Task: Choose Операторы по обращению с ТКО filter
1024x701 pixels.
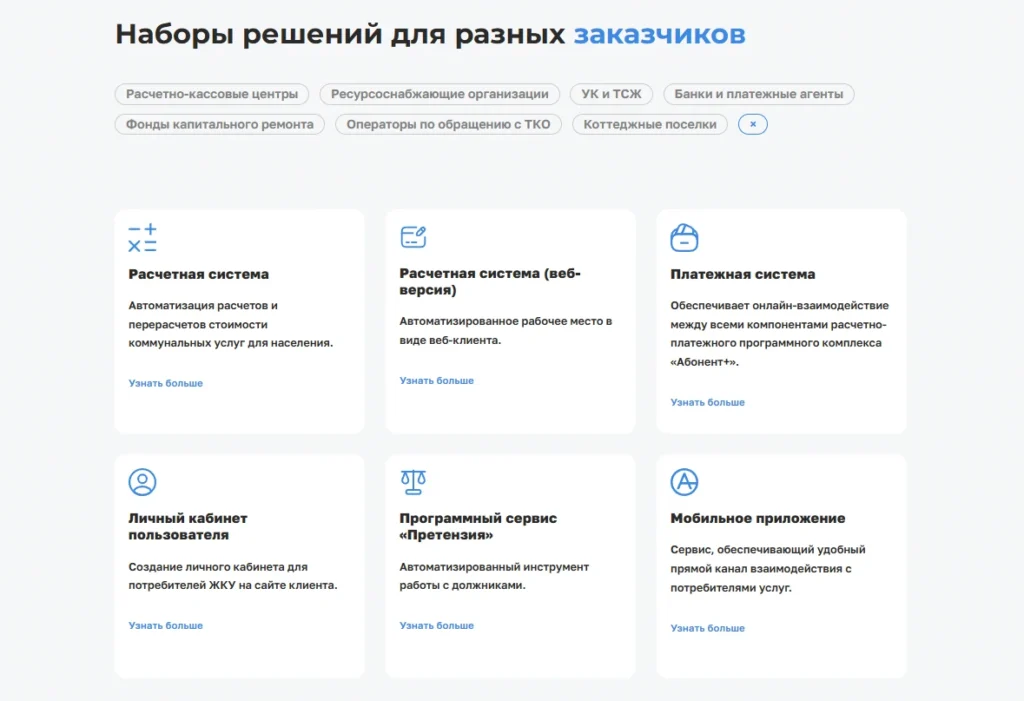Action: pos(448,124)
